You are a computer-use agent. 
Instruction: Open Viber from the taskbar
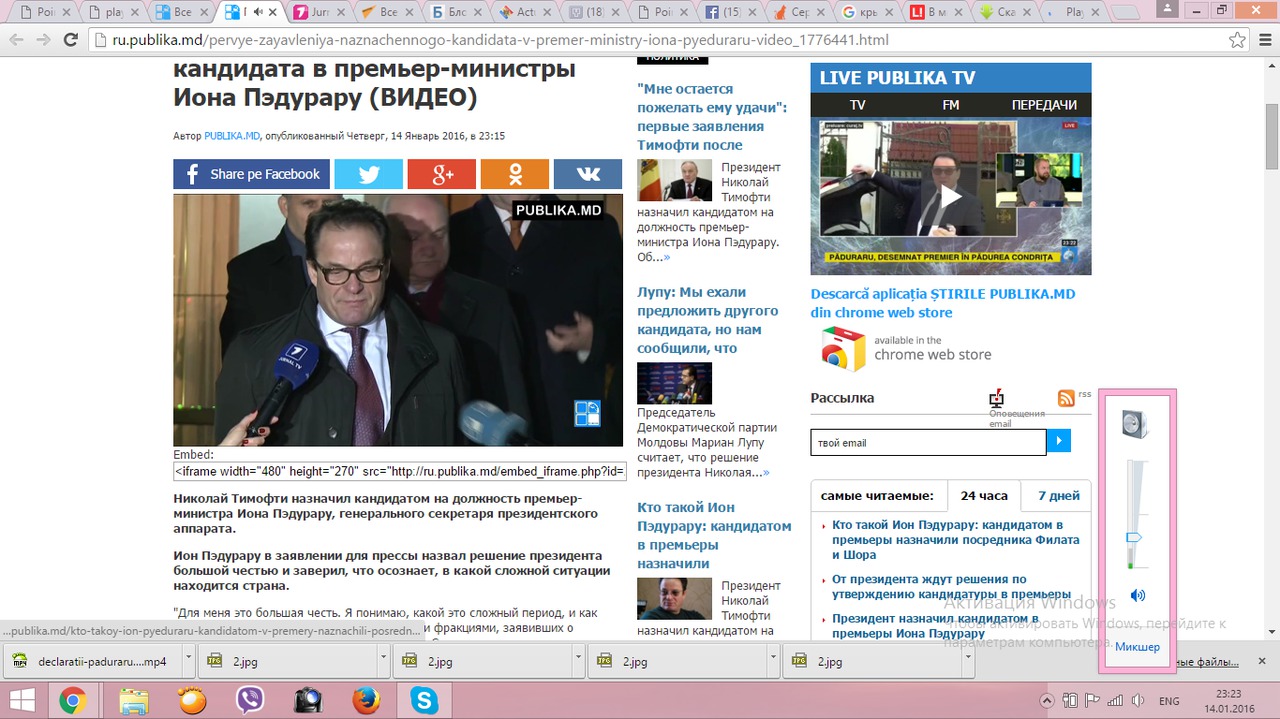tap(250, 701)
